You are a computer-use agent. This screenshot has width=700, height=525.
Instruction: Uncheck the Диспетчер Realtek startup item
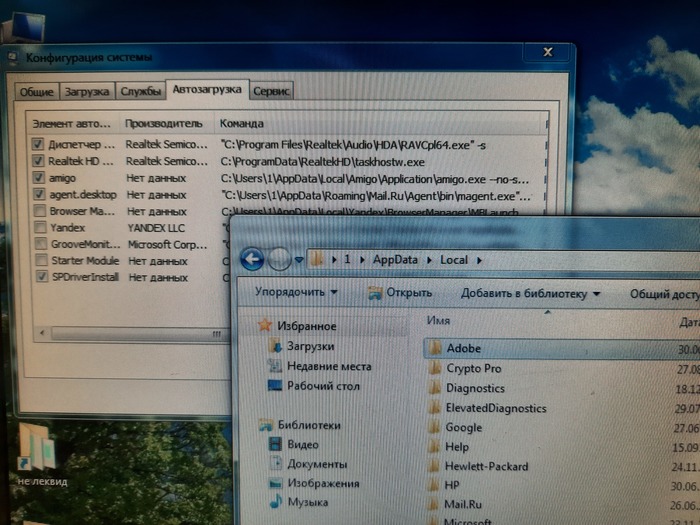pos(38,144)
